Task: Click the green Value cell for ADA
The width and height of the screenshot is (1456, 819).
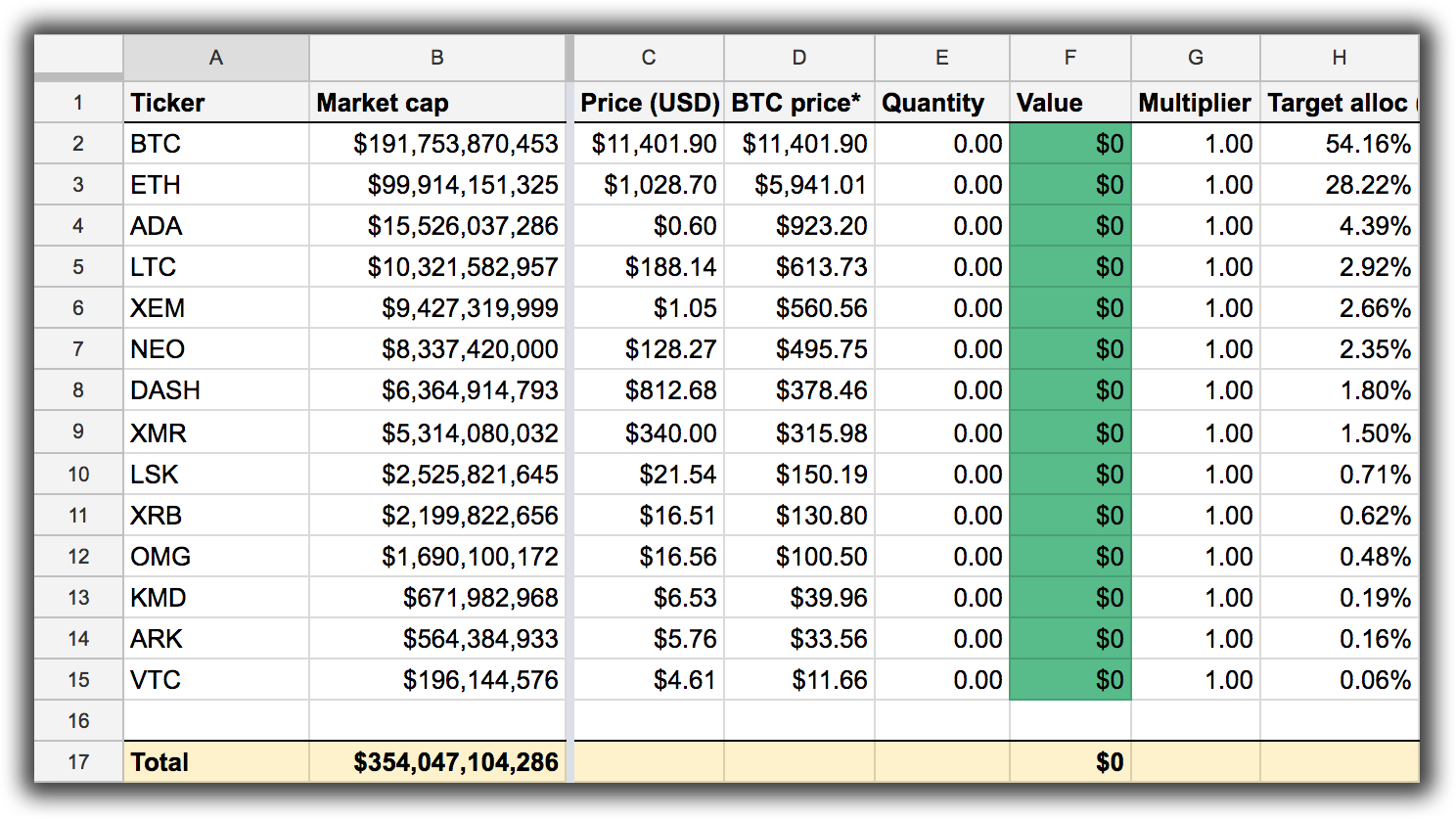Action: 1069,226
